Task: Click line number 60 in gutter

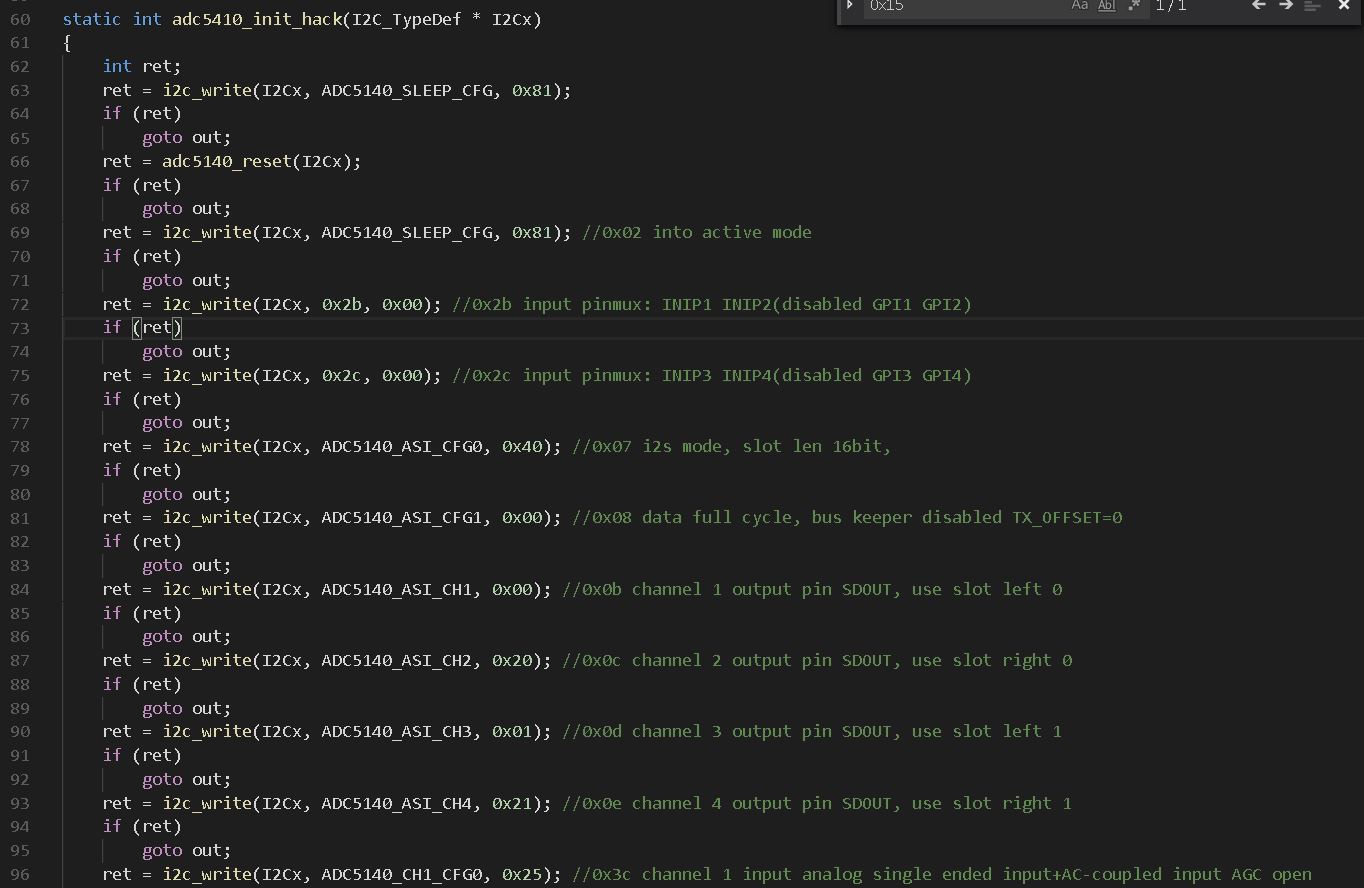Action: (20, 19)
